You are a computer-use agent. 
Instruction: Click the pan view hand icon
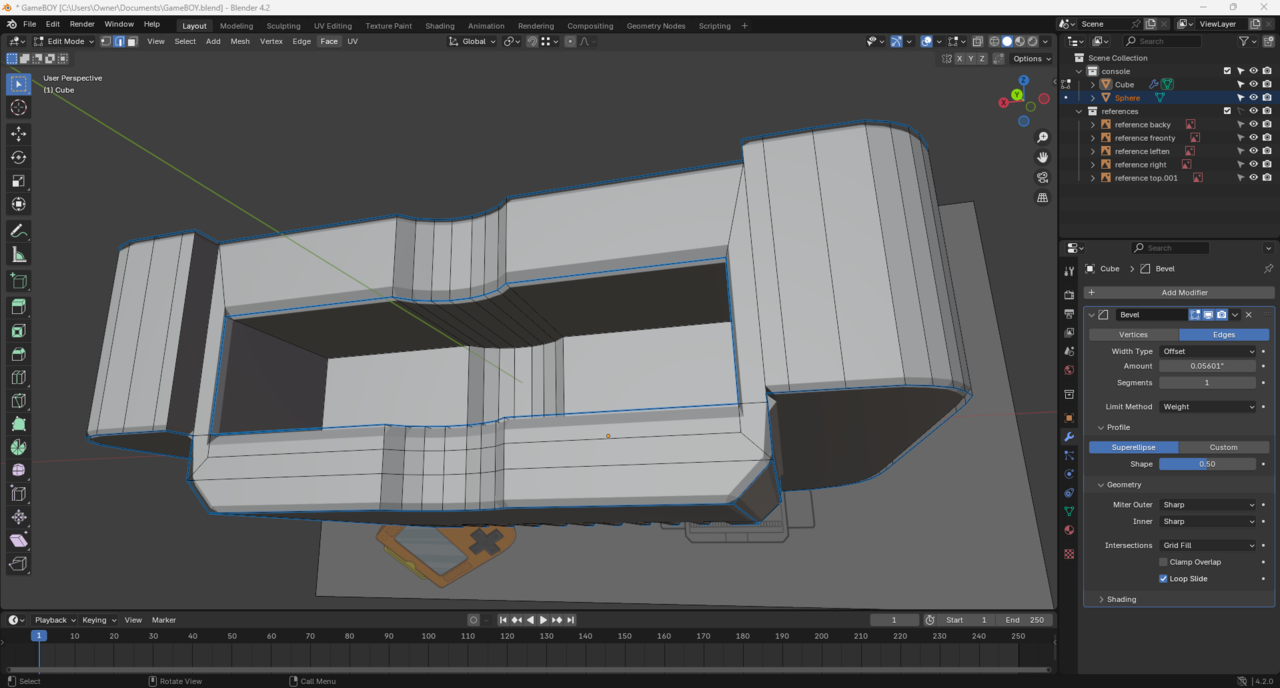(1042, 157)
